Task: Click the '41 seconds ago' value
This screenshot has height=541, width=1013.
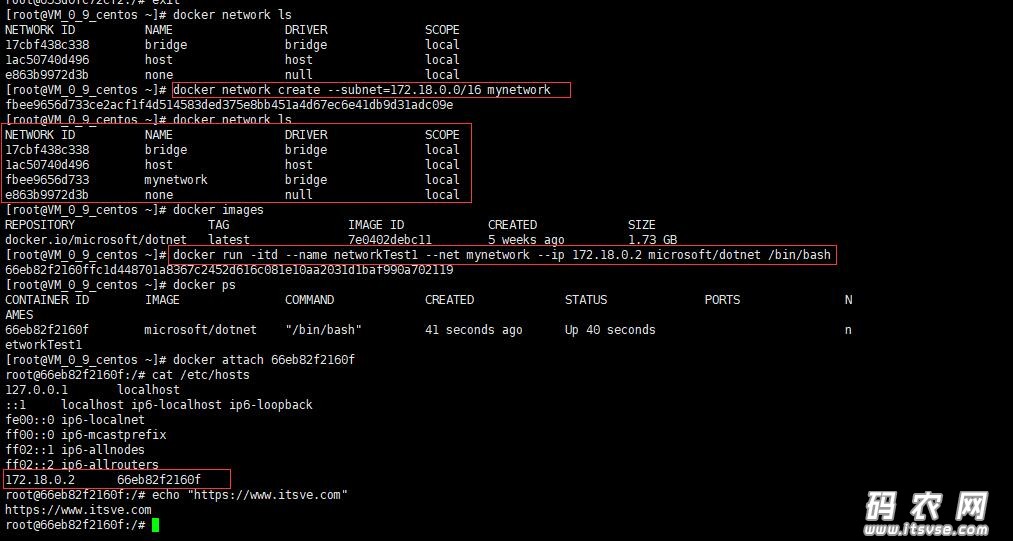Action: tap(474, 330)
